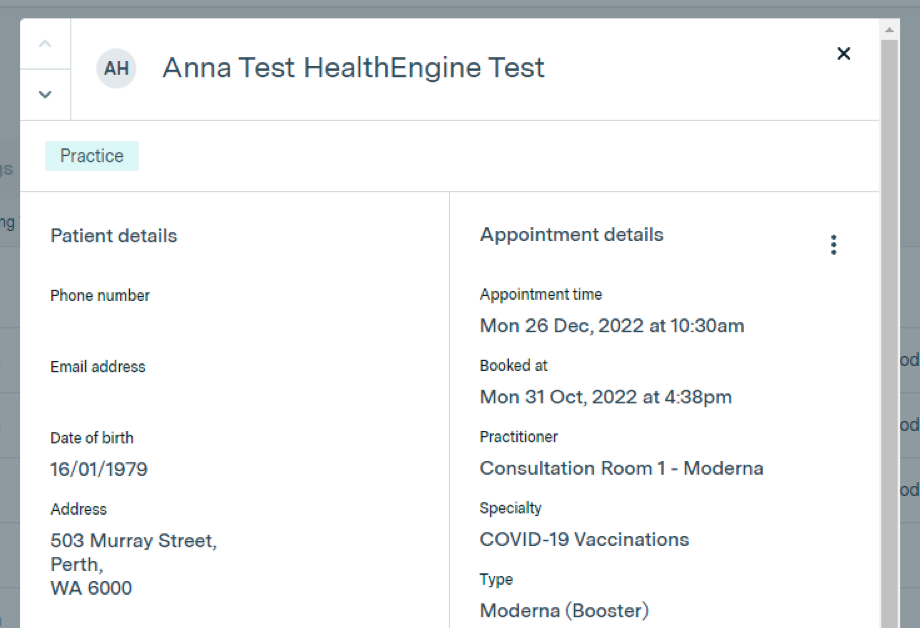Click the Email address field label

click(x=98, y=367)
